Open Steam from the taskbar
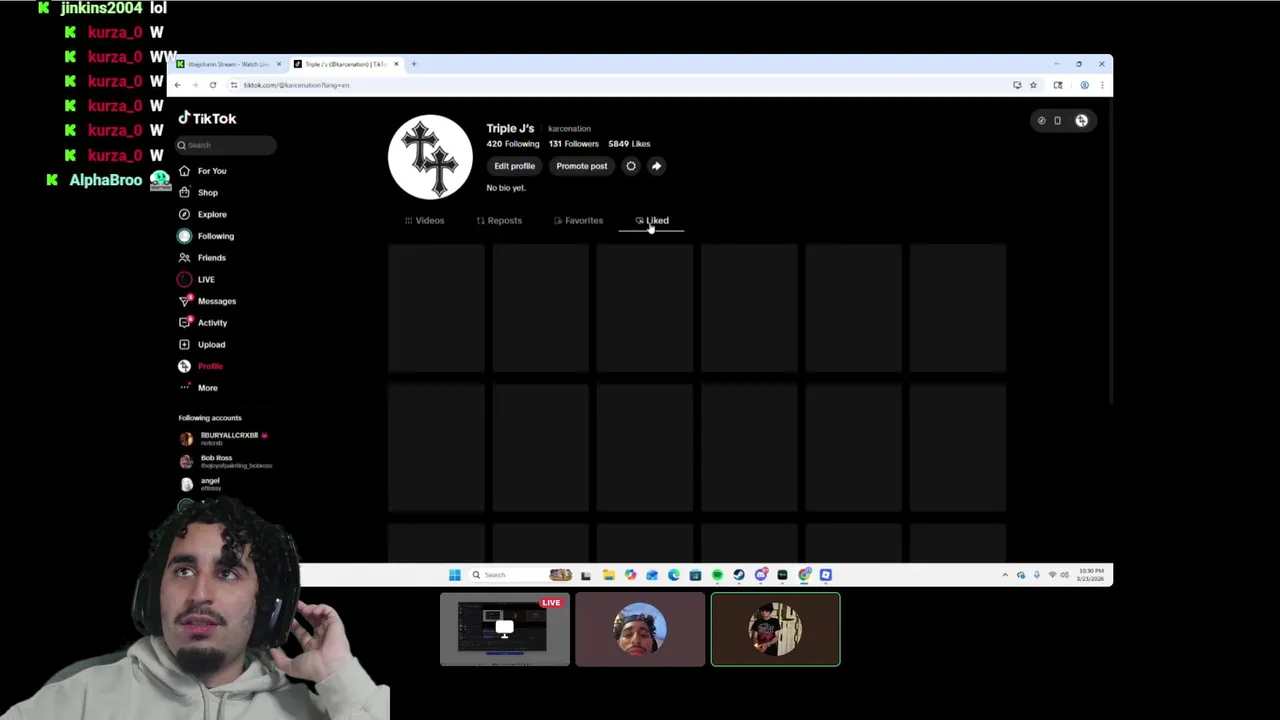Viewport: 1280px width, 720px height. click(739, 575)
